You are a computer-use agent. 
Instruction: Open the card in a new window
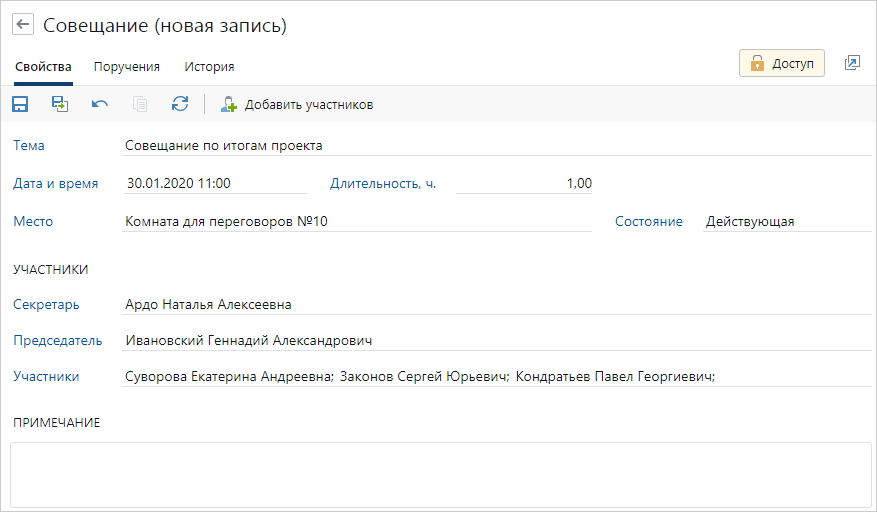[x=852, y=63]
